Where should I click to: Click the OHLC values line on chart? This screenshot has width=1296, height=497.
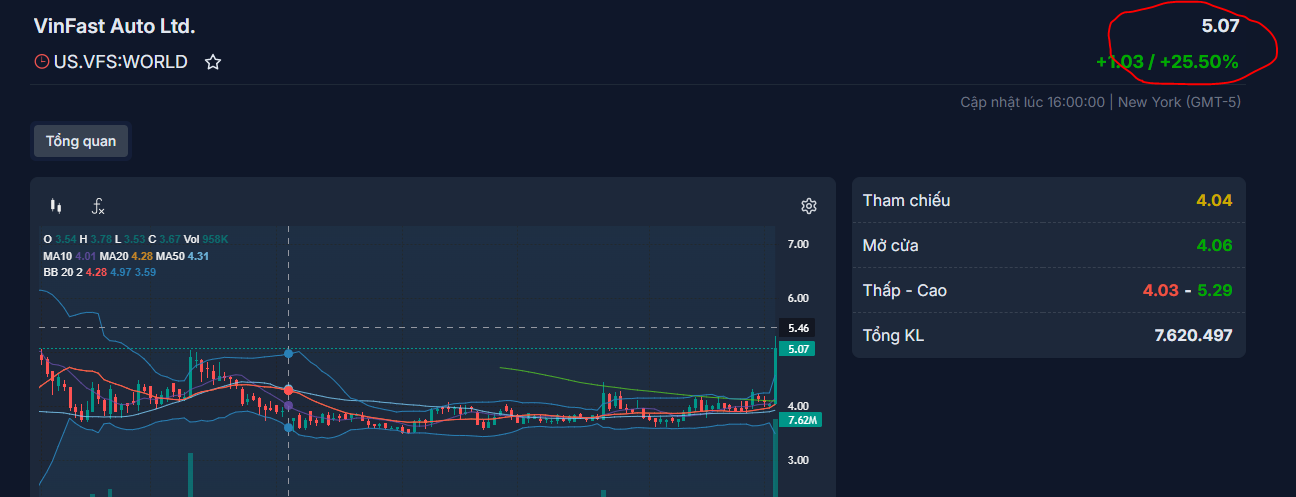136,240
